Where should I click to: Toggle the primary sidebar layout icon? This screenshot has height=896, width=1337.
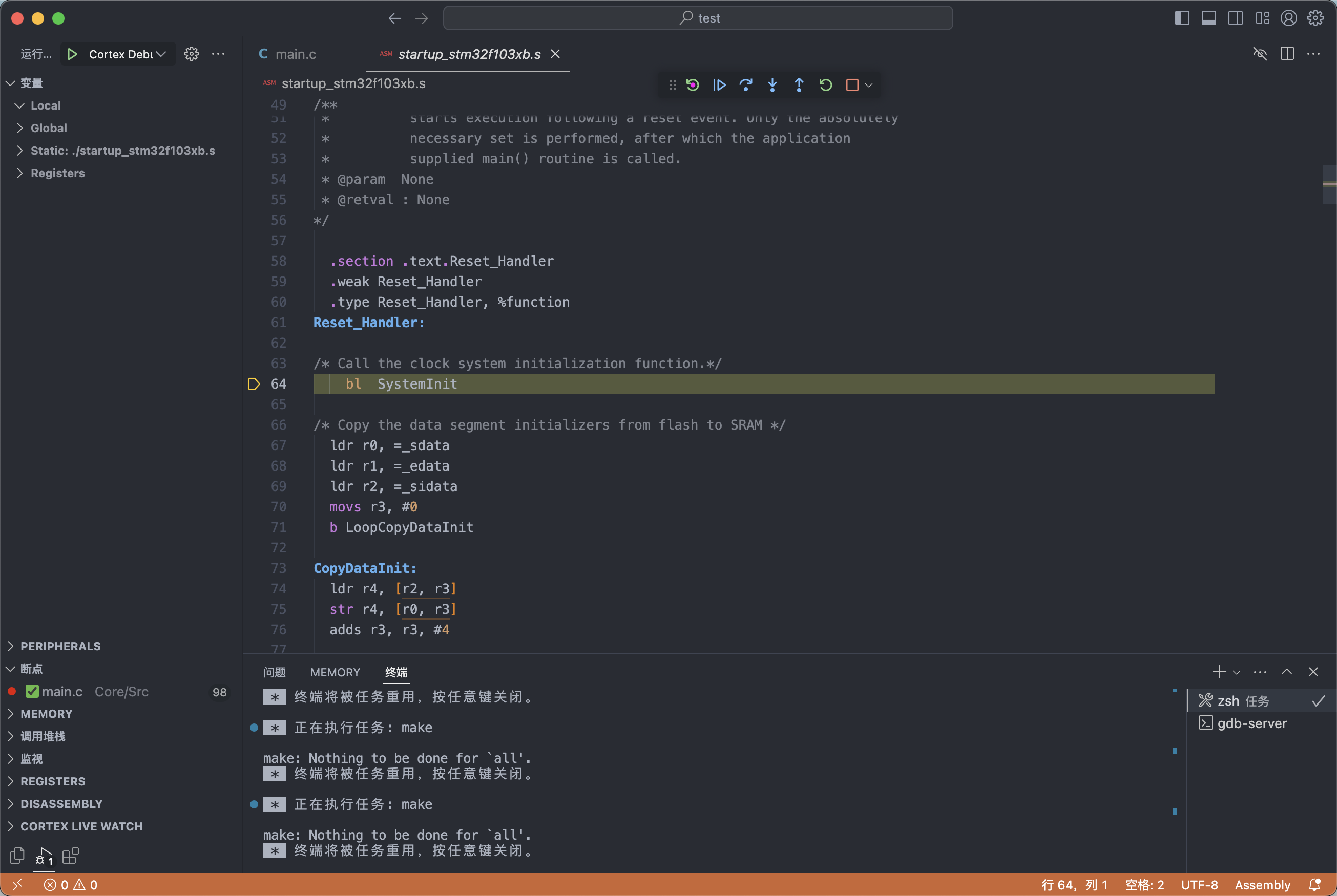1181,18
